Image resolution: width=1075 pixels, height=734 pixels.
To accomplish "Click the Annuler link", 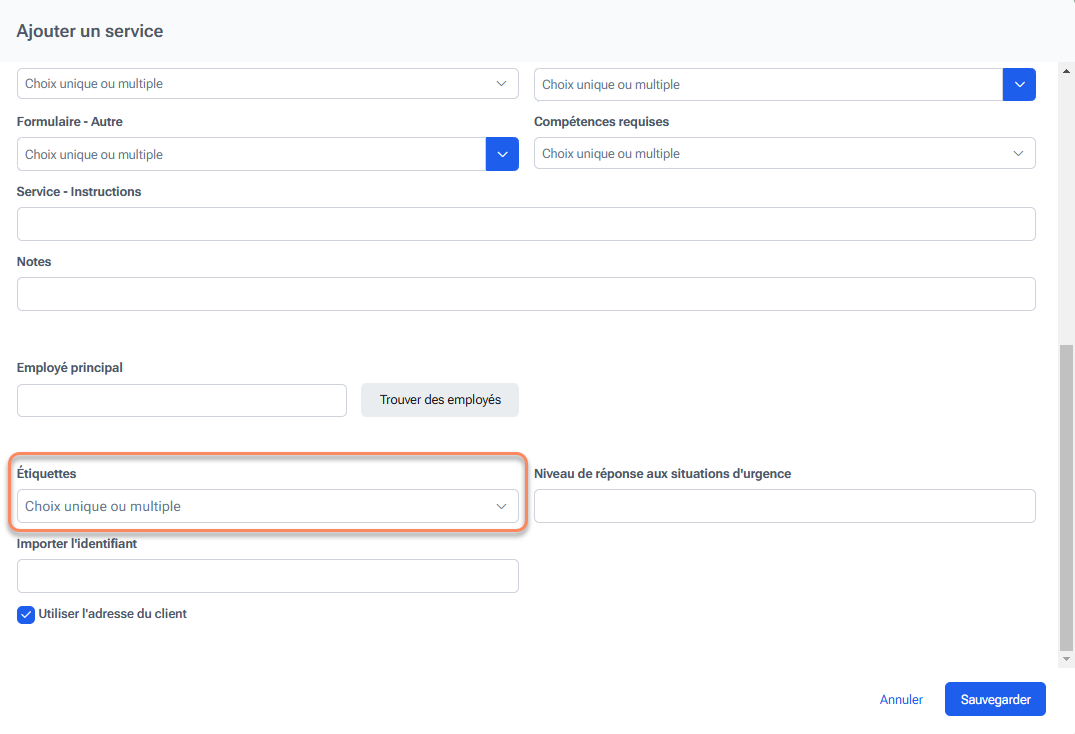I will [901, 700].
